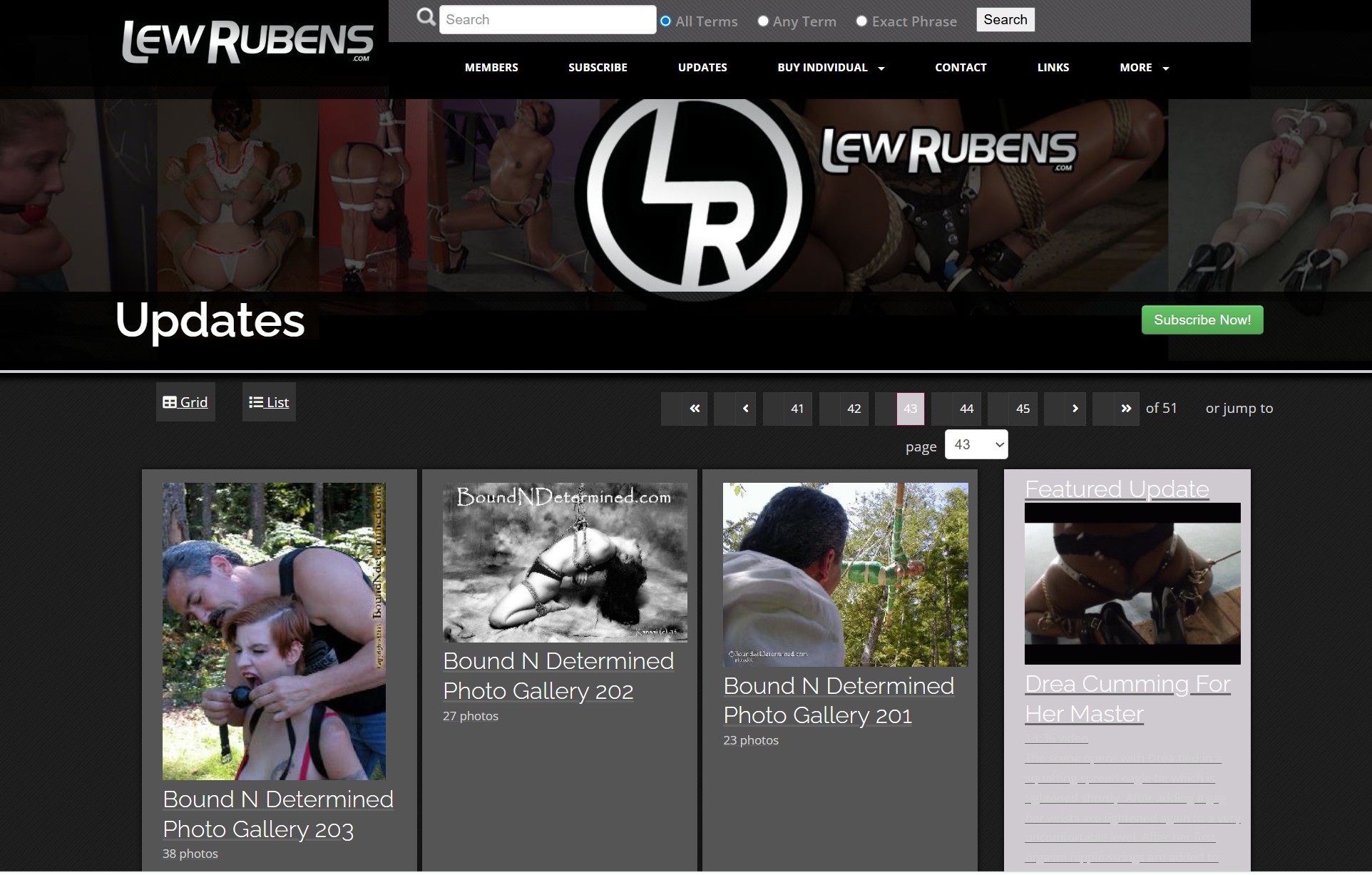Image resolution: width=1372 pixels, height=875 pixels.
Task: Go to previous page using left chevron
Action: pyautogui.click(x=745, y=409)
